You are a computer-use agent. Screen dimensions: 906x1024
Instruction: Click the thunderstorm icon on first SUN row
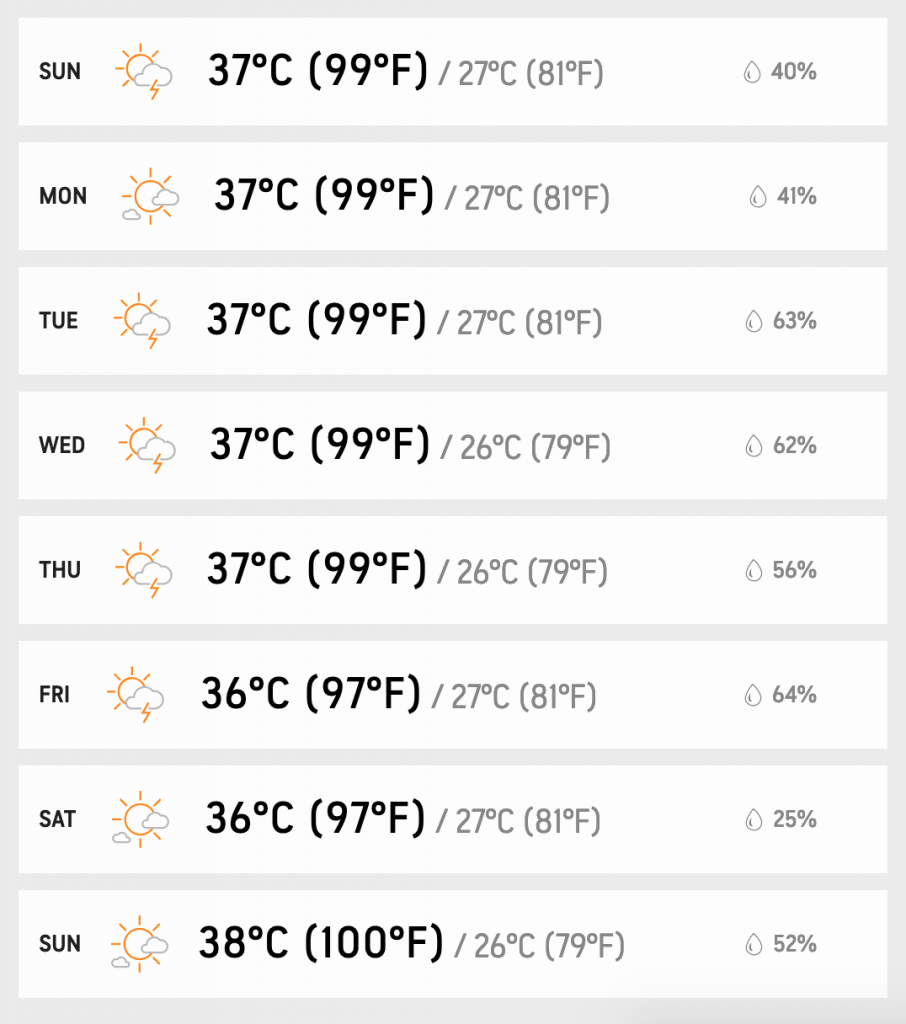144,71
